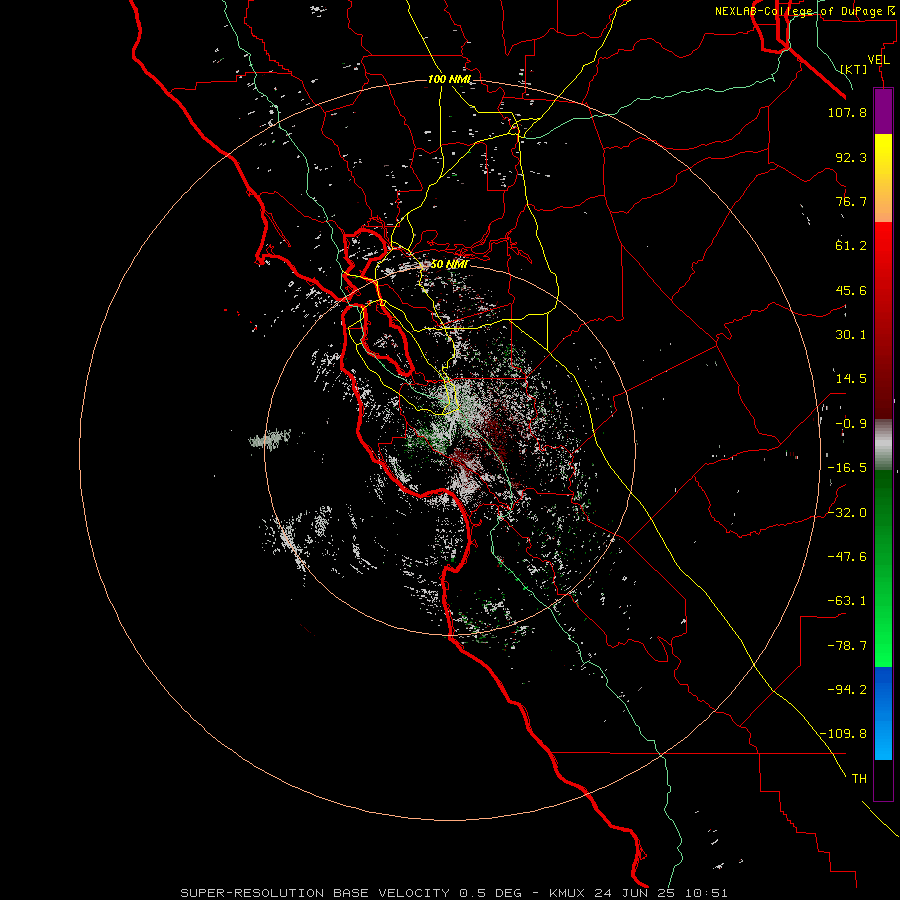This screenshot has height=900, width=900.
Task: Pick the yellow-orange segment of color bar
Action: pos(883,178)
